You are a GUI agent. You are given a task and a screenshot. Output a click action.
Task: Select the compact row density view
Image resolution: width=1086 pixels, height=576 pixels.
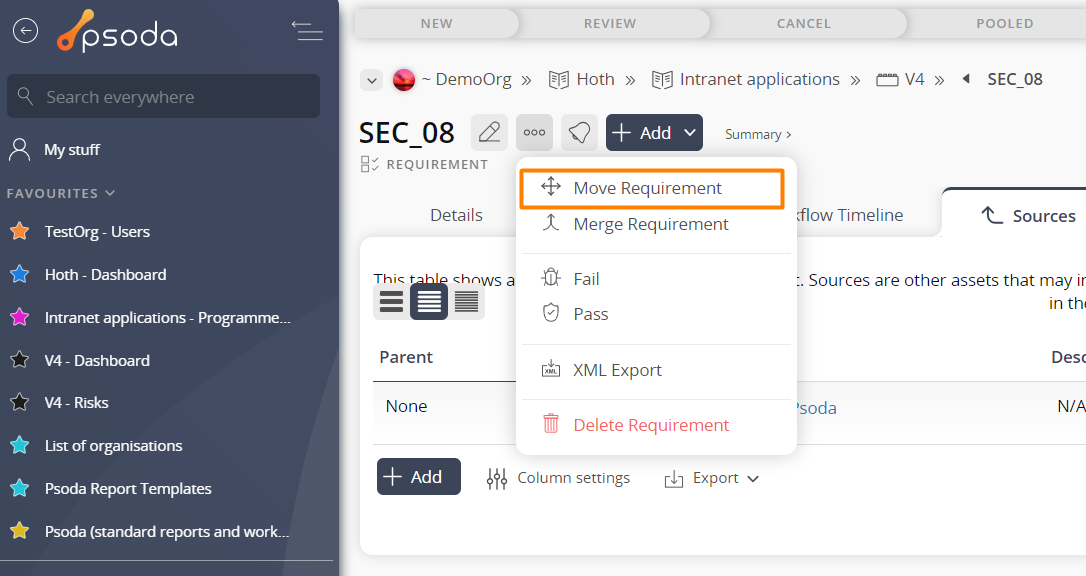click(x=466, y=301)
